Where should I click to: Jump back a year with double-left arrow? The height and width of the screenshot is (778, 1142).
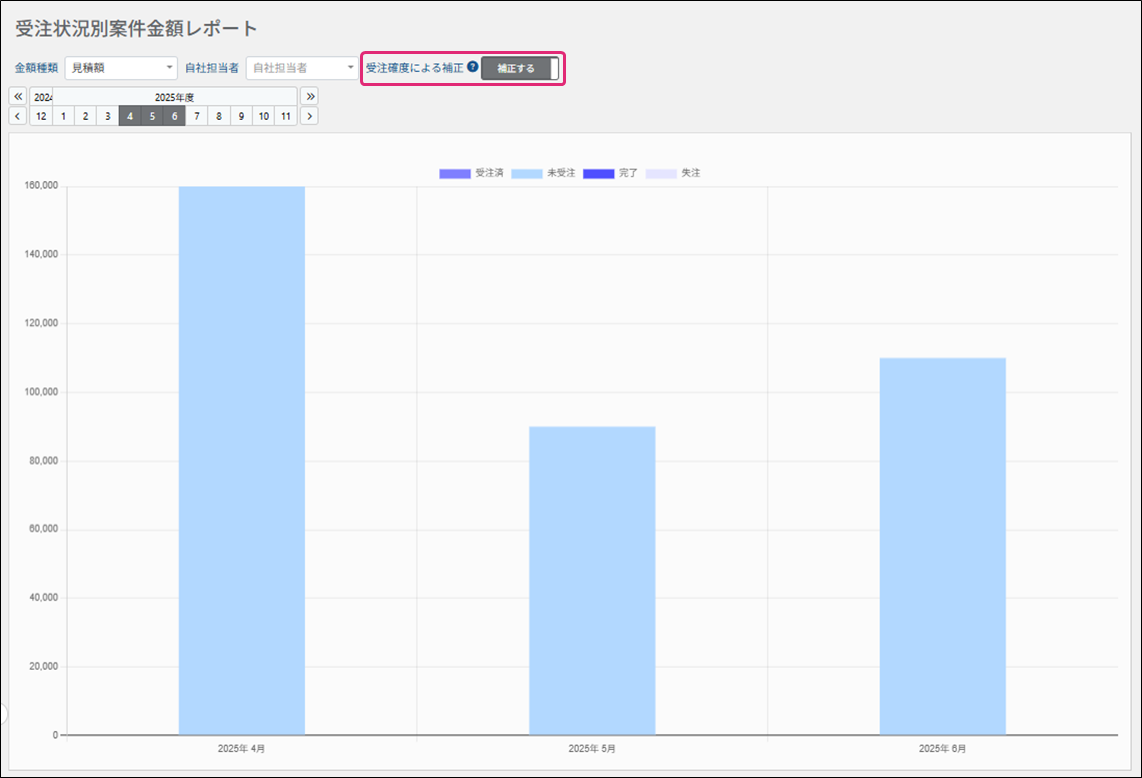tap(18, 96)
